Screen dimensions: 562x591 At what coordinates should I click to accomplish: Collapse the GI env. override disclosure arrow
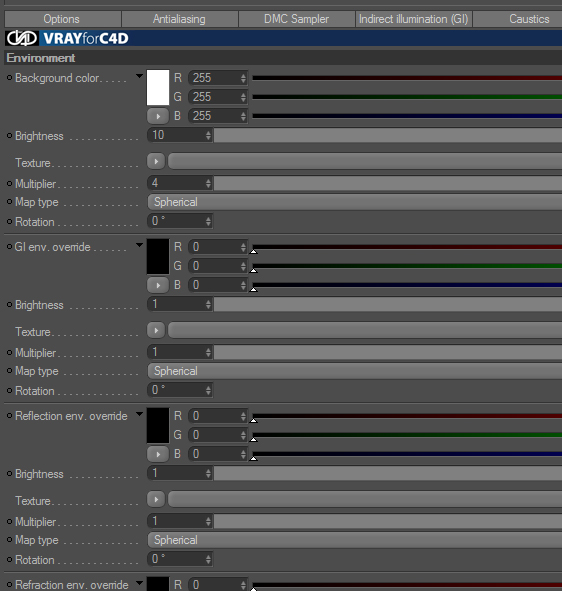pos(139,245)
